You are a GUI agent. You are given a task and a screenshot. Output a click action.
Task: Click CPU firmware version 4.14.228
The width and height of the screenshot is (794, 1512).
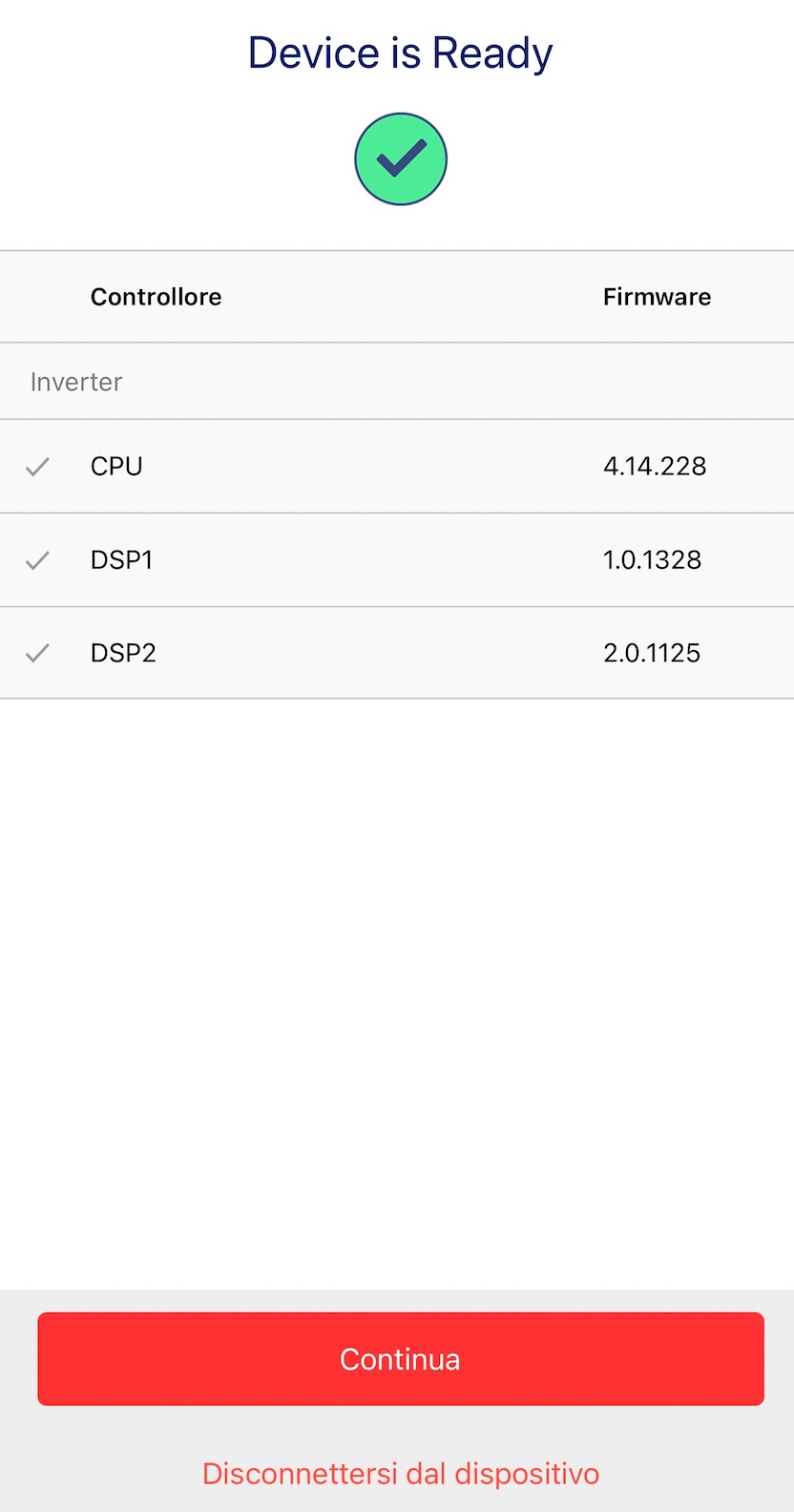click(655, 466)
